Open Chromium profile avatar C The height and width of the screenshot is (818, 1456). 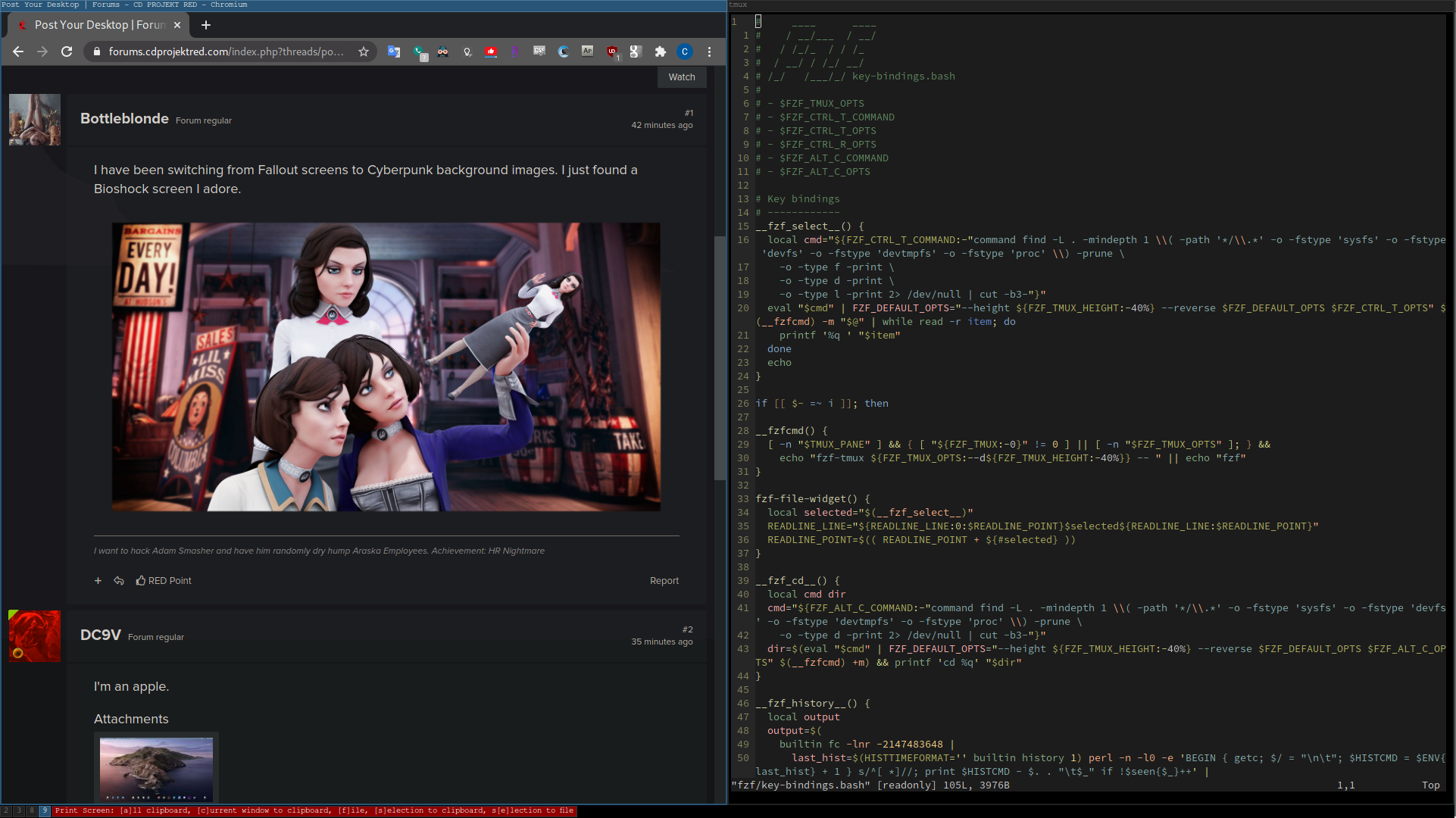(x=685, y=52)
